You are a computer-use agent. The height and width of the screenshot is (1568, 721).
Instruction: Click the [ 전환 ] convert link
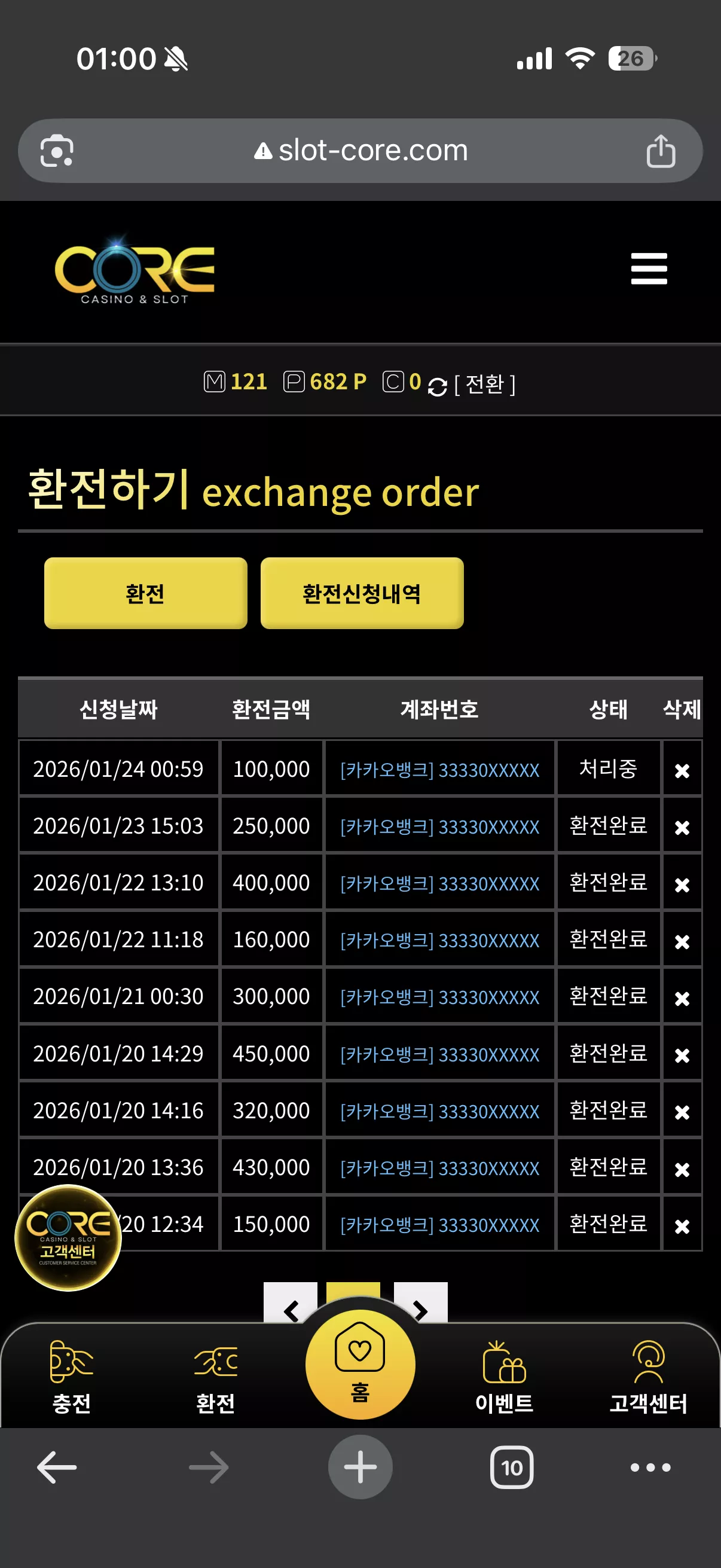(x=485, y=384)
